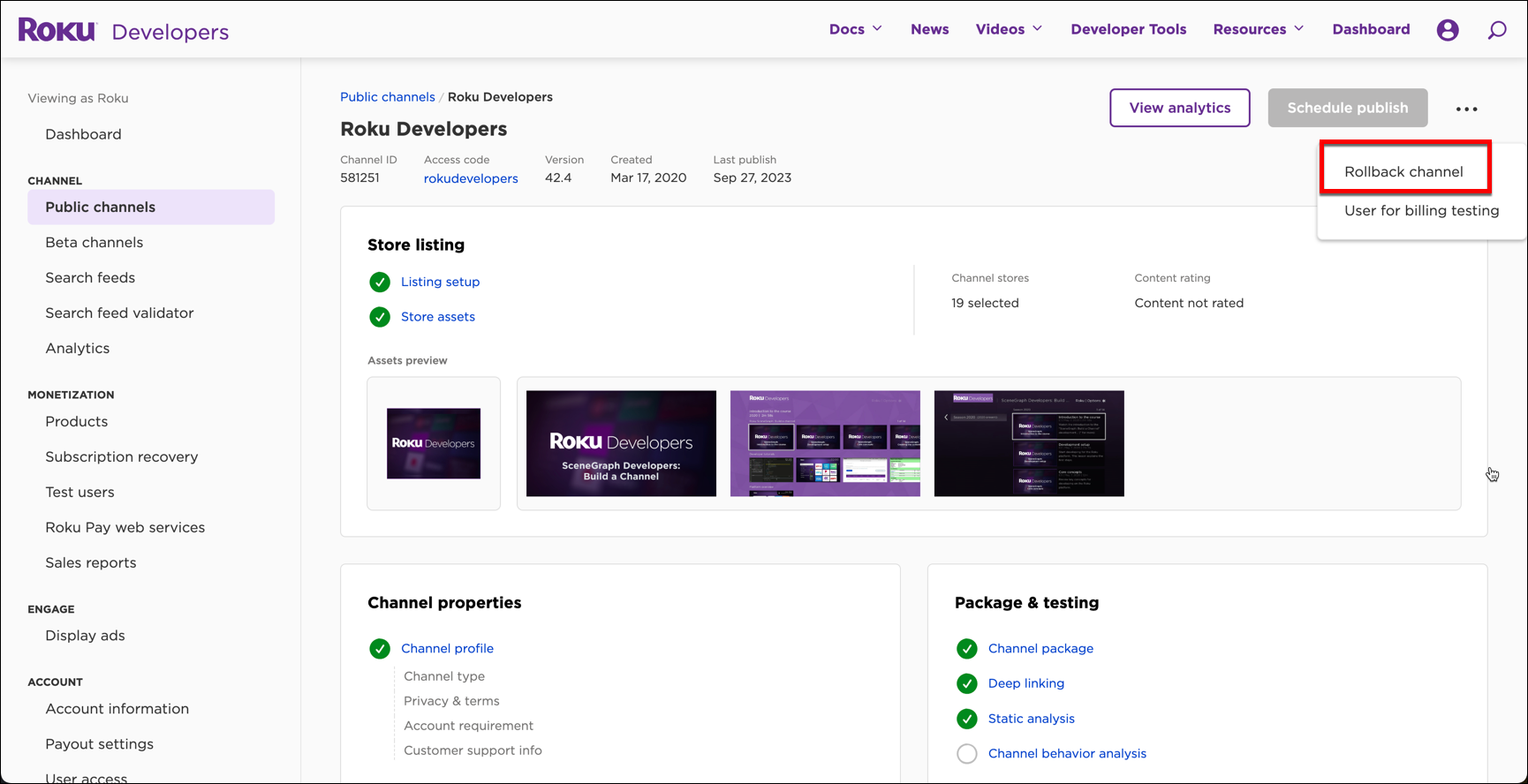This screenshot has width=1528, height=784.
Task: Click the search magnifier icon
Action: click(x=1497, y=30)
